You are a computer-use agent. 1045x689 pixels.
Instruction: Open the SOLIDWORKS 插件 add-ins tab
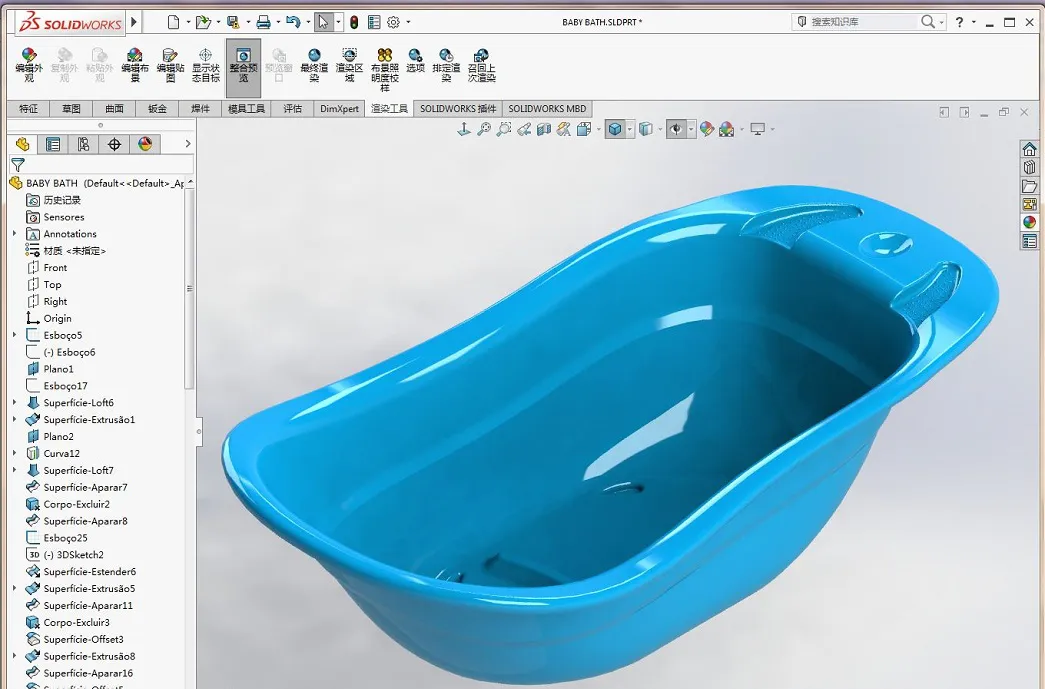pos(458,109)
